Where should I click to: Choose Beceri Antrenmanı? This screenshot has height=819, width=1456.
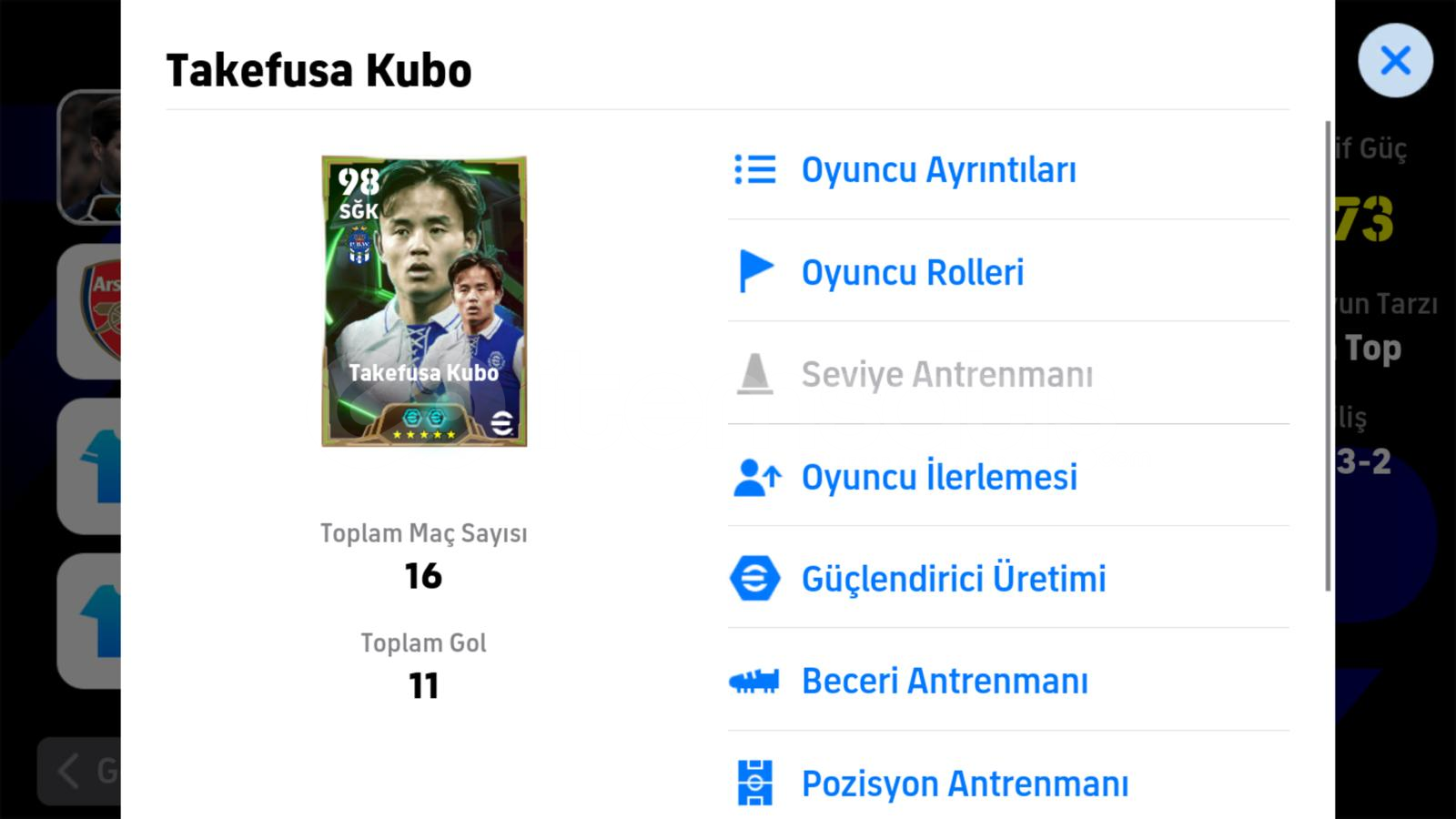tap(1008, 680)
